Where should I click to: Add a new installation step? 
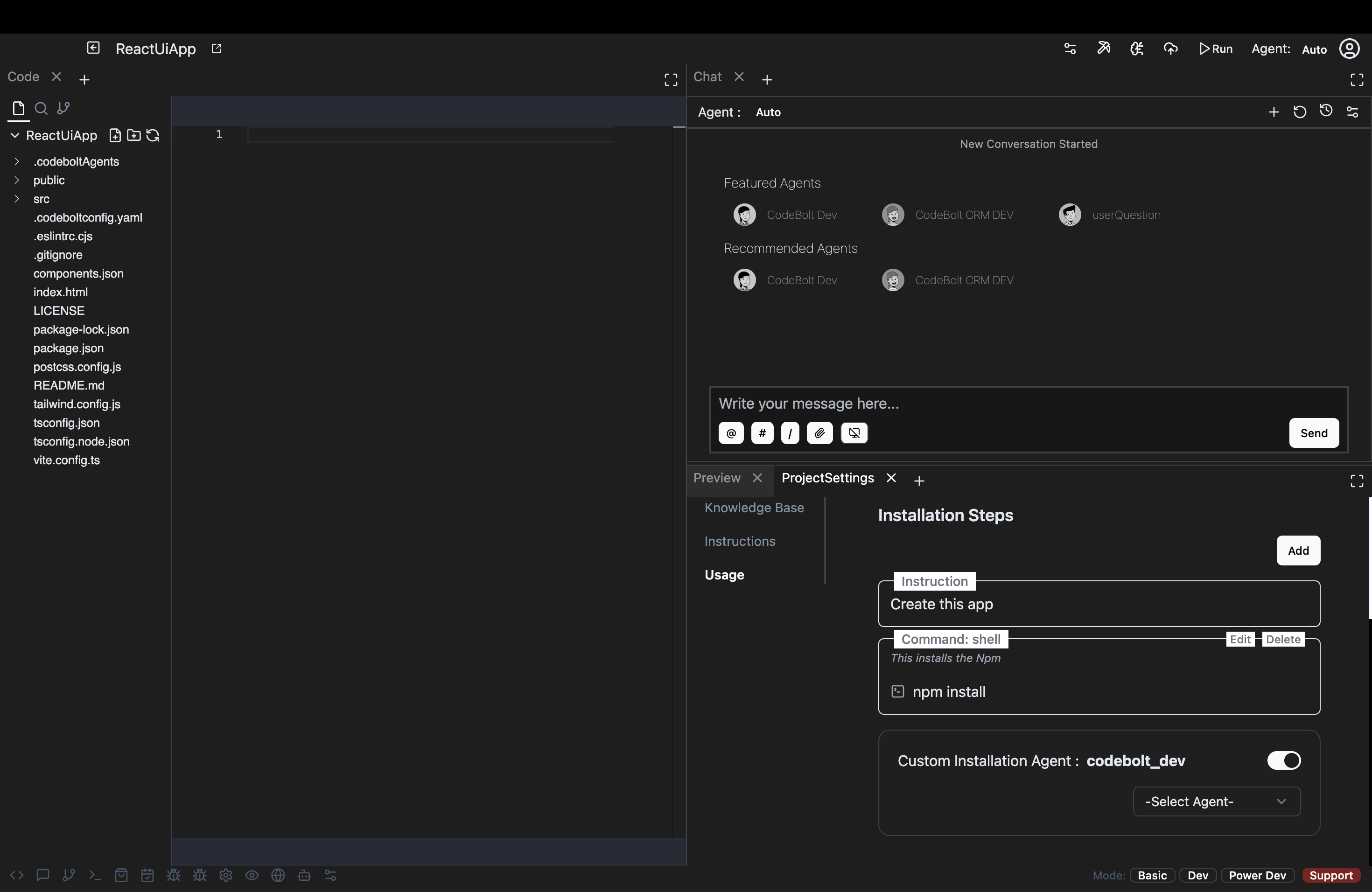click(x=1298, y=551)
